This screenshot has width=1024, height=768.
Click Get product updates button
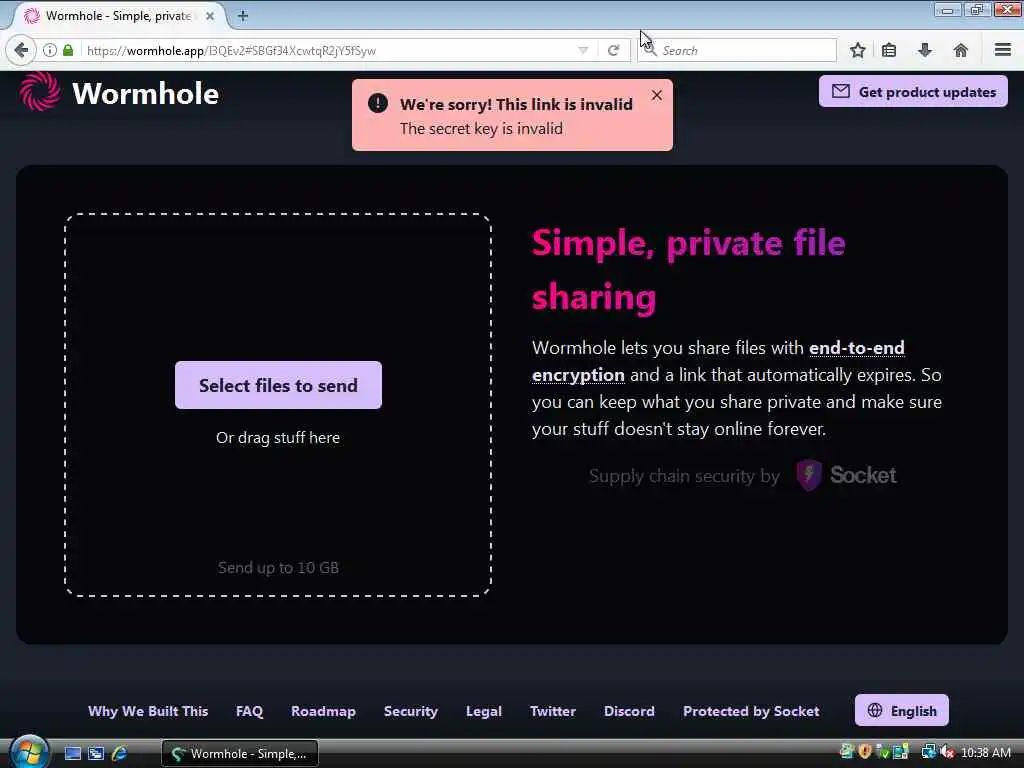(x=913, y=91)
